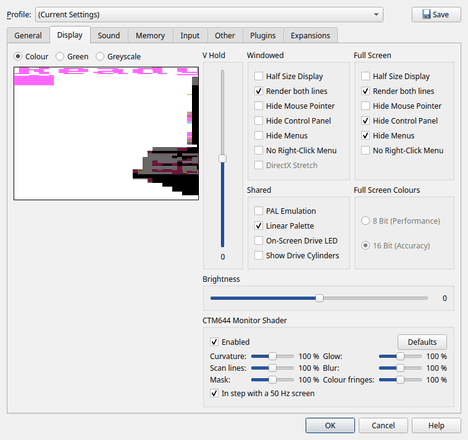
Task: Switch to the Sound tab
Action: 109,35
